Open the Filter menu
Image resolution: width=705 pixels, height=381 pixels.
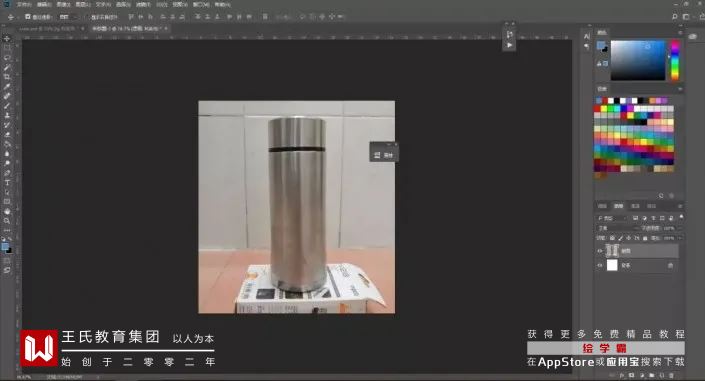click(x=143, y=4)
